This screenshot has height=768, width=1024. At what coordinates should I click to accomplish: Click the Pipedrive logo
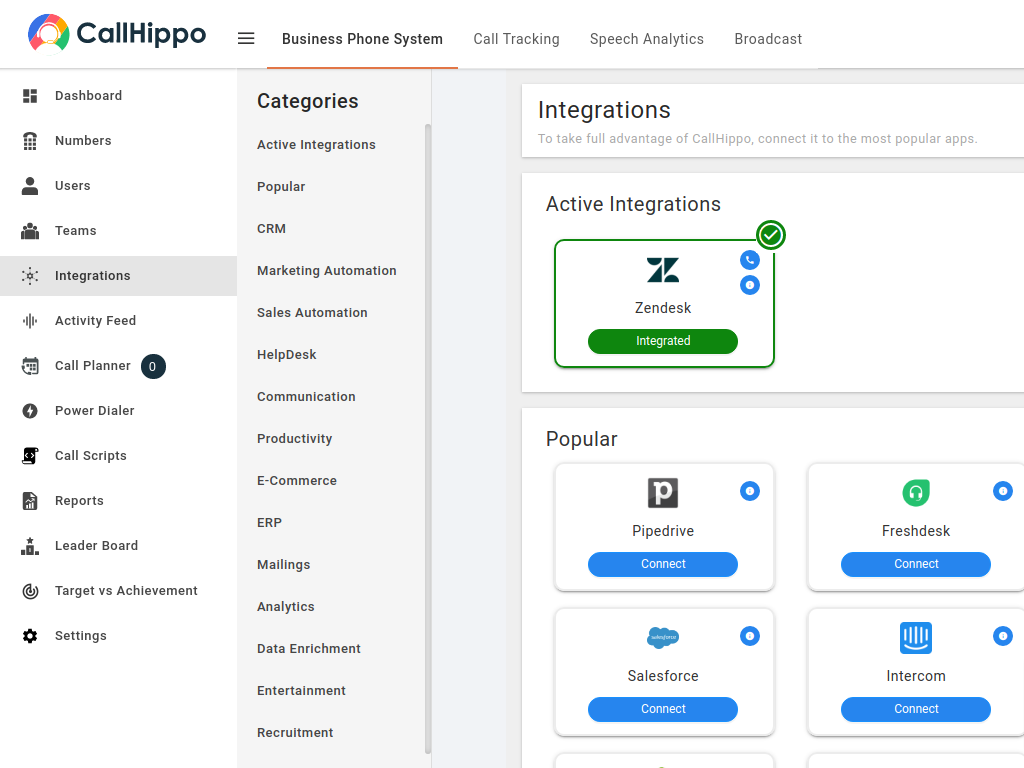tap(663, 493)
